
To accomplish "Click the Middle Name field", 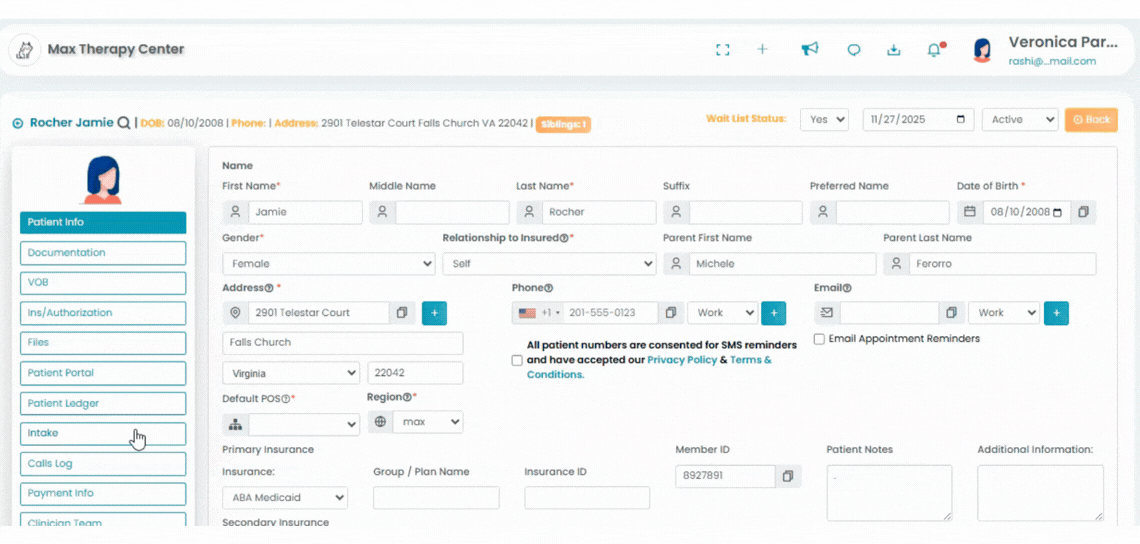I will click(452, 212).
